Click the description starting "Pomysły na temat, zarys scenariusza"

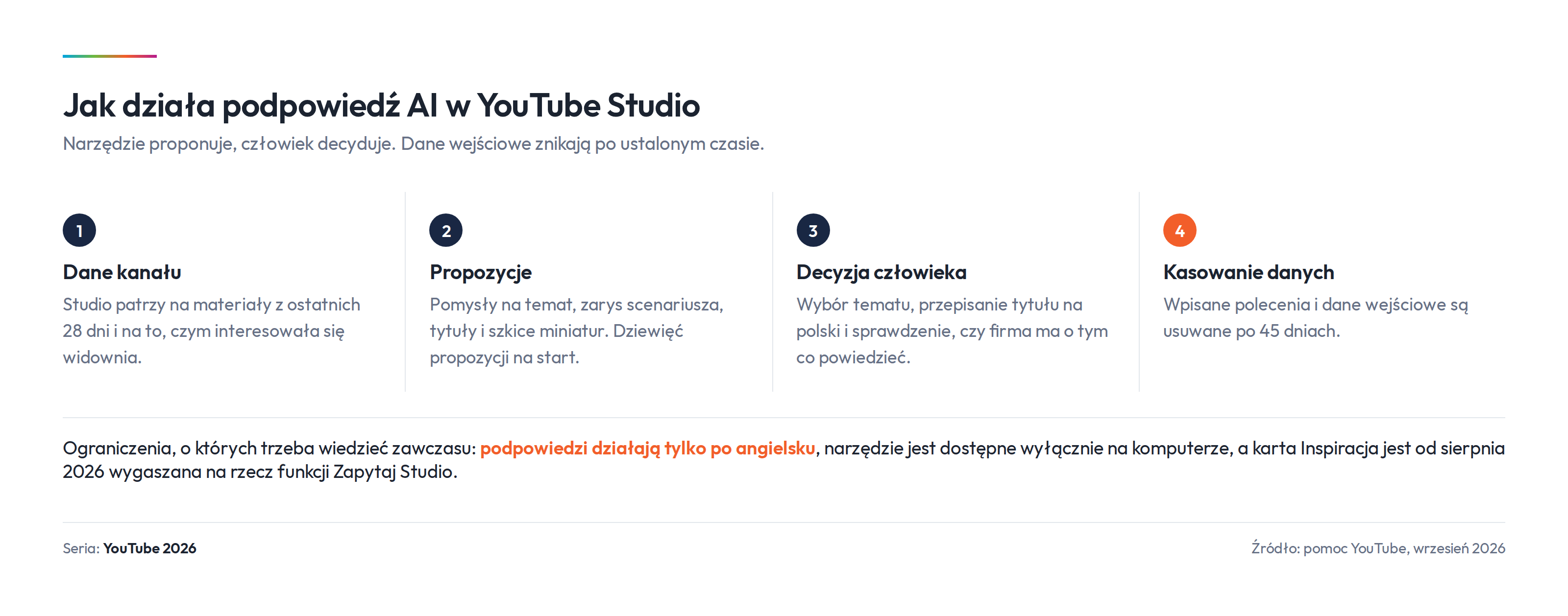(576, 331)
